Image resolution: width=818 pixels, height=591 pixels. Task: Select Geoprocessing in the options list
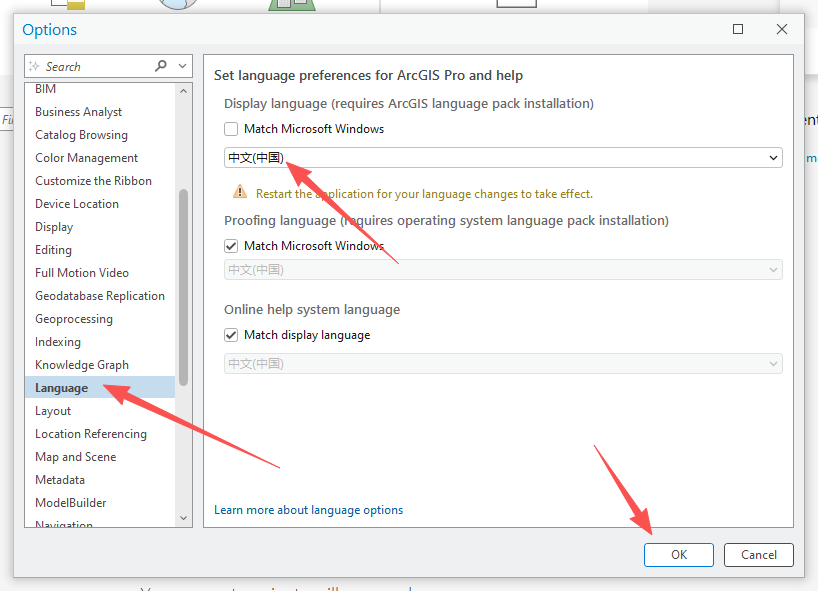pos(74,319)
